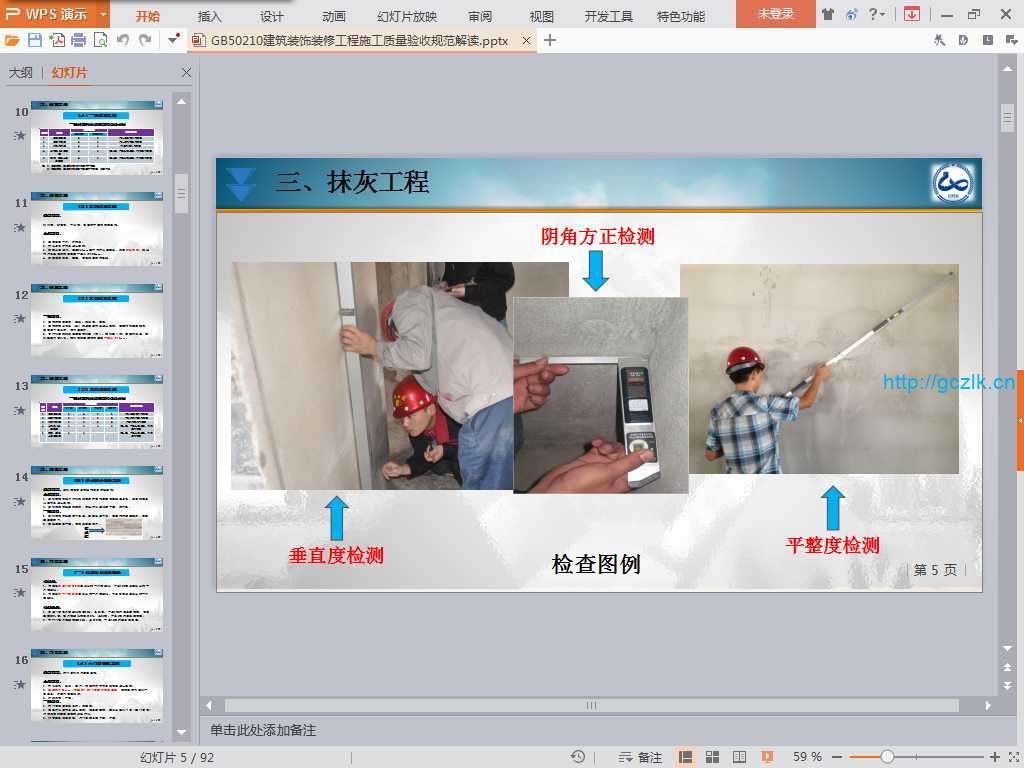Click the Open folder icon in quick toolbar

click(12, 40)
